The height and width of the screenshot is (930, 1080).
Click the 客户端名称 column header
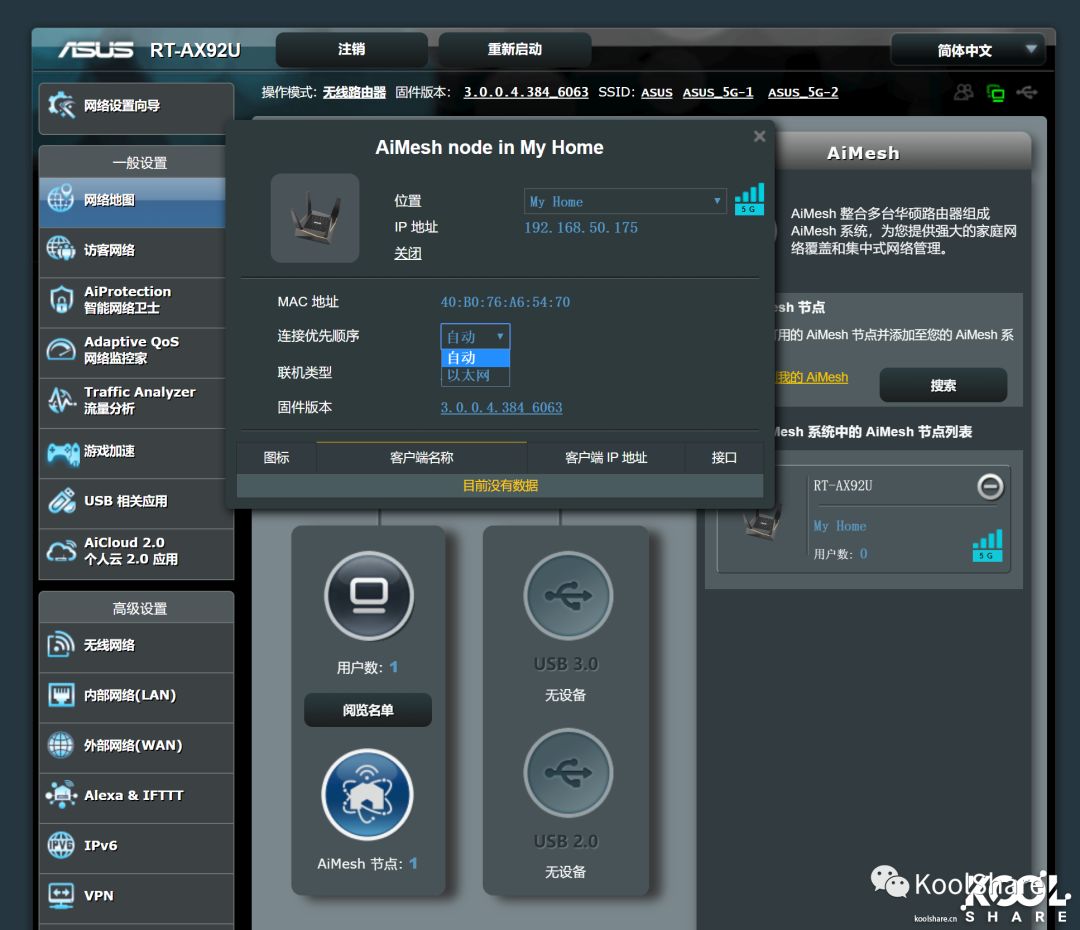(422, 457)
